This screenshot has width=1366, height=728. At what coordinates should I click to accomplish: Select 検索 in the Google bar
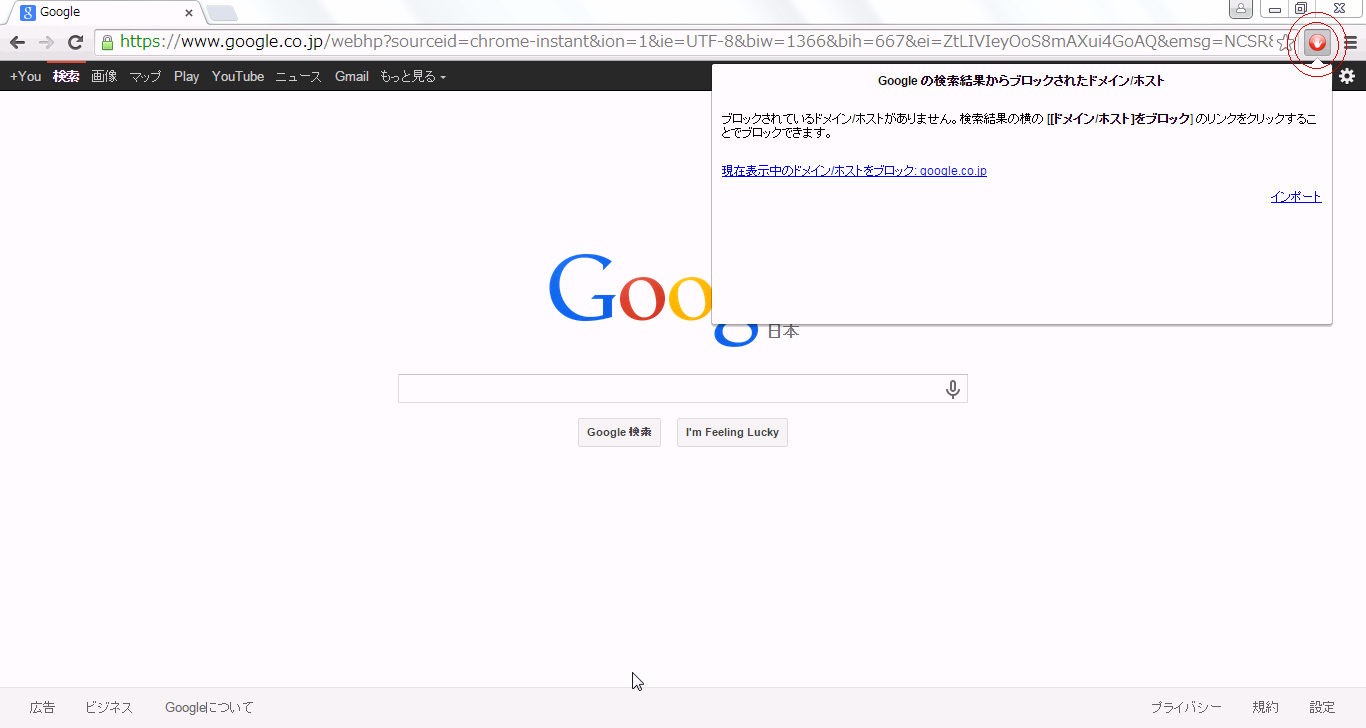[x=66, y=76]
